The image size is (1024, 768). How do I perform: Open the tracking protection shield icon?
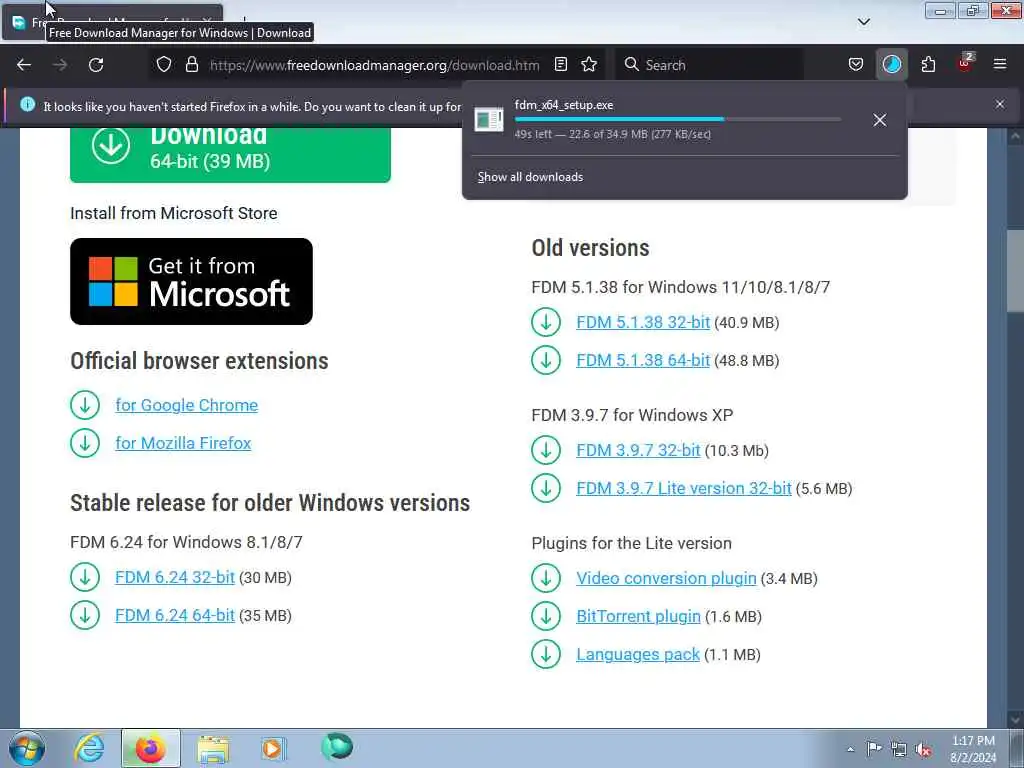[164, 65]
